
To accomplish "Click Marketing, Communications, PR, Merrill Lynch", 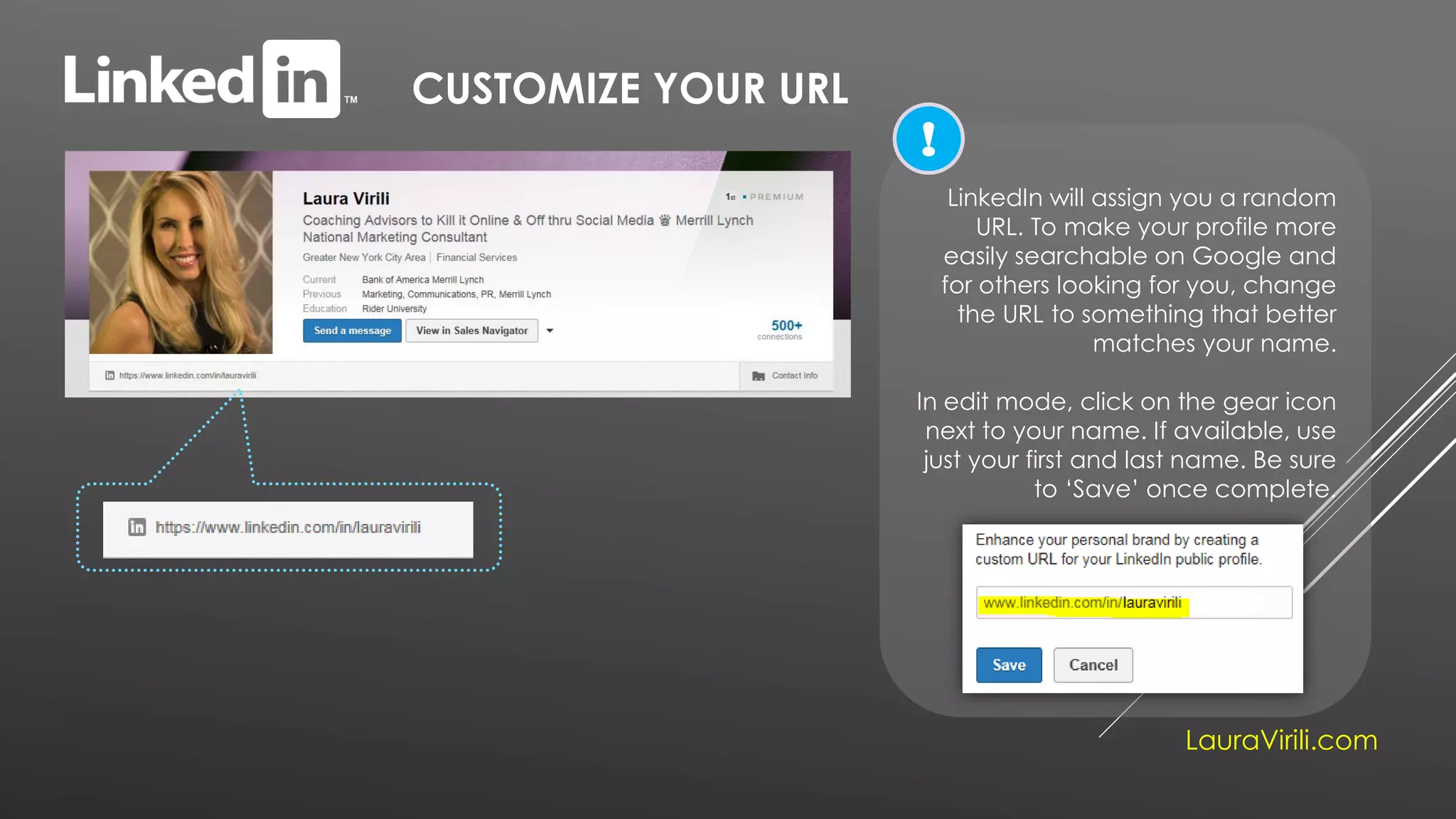I will pos(456,294).
